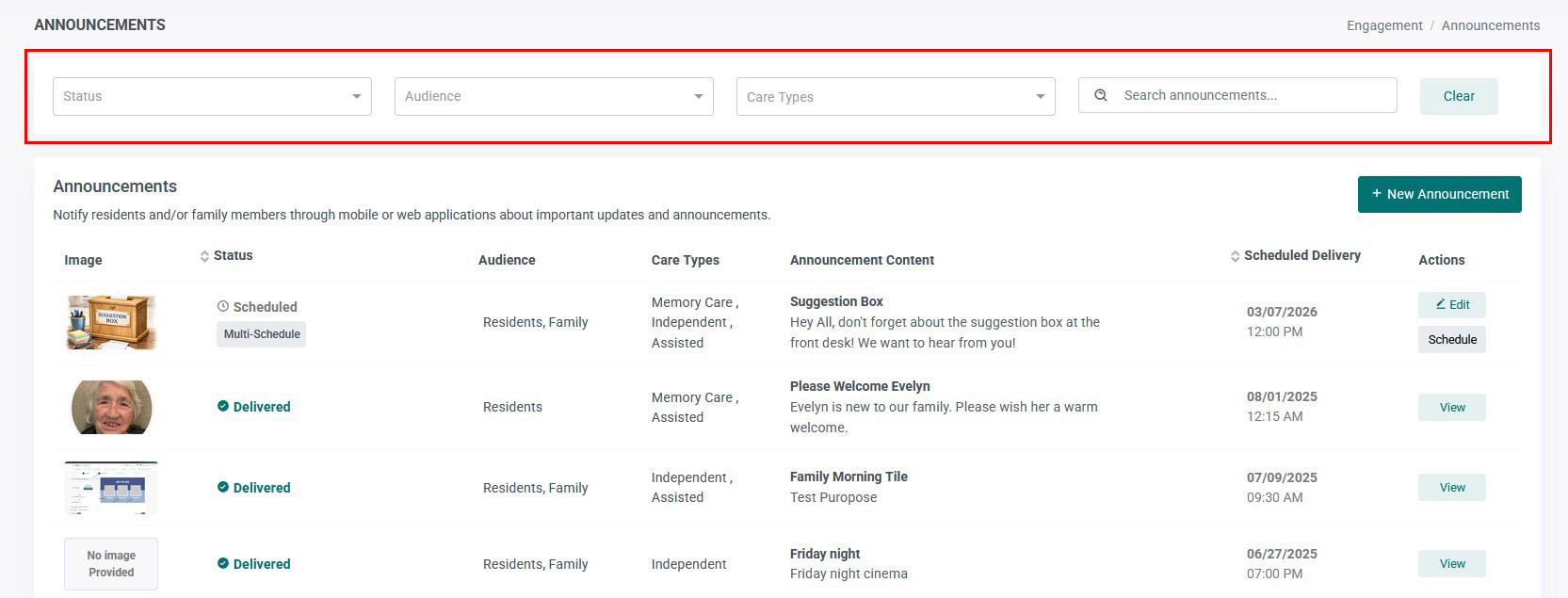Edit the Suggestion Box announcement
1568x598 pixels.
1451,304
